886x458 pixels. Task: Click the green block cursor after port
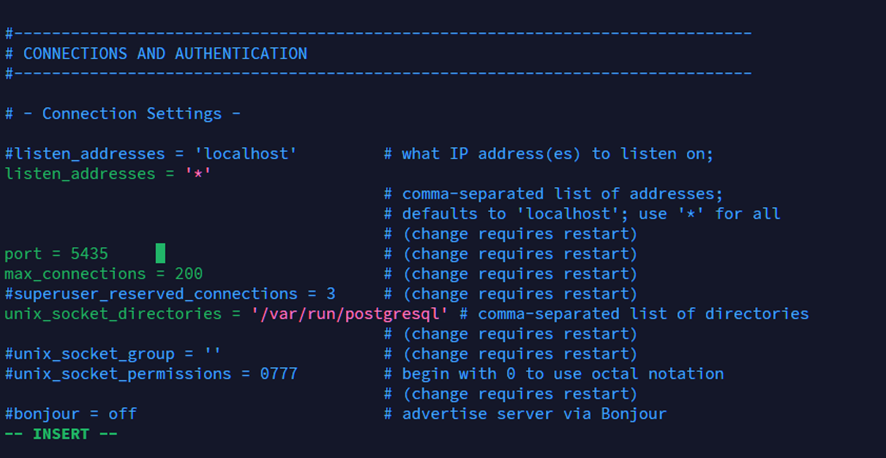click(x=160, y=254)
